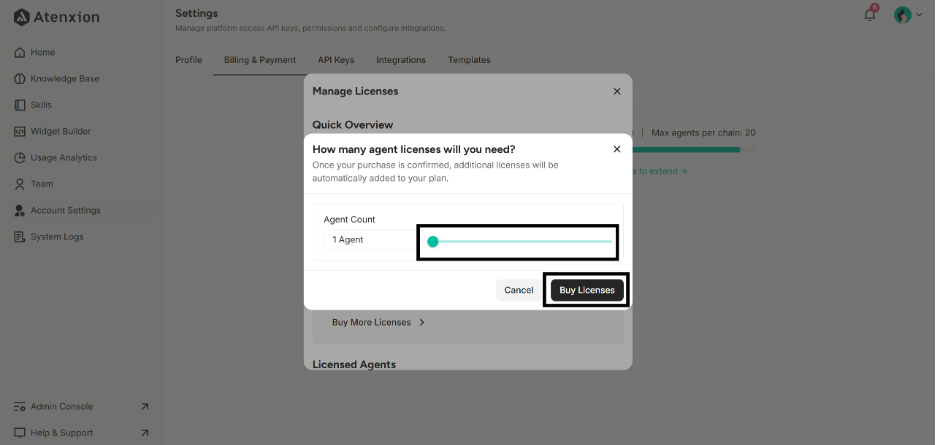Open the Admin Console icon
936x445 pixels.
(x=20, y=406)
